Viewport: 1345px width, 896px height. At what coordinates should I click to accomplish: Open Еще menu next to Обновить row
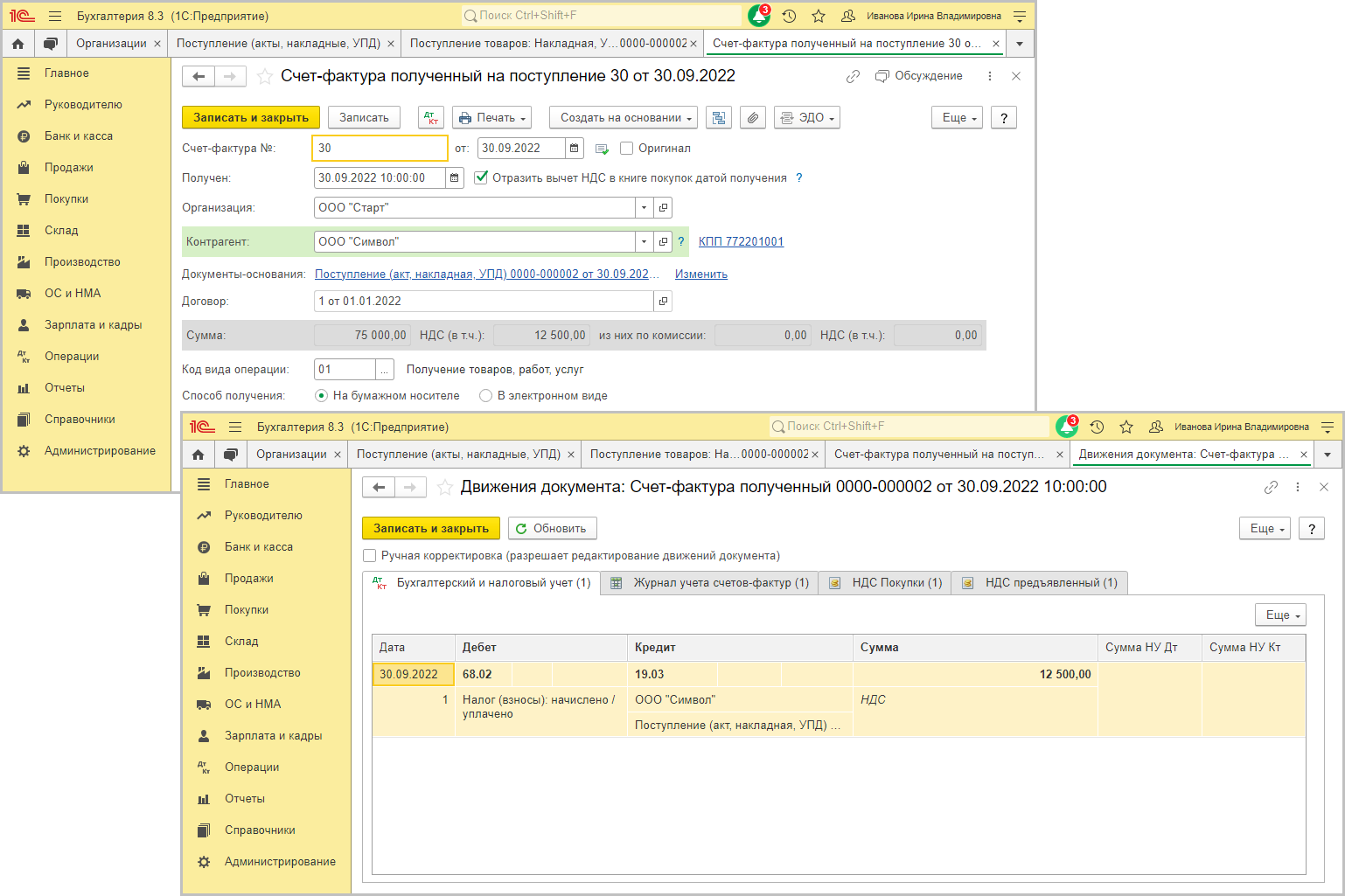(1265, 529)
